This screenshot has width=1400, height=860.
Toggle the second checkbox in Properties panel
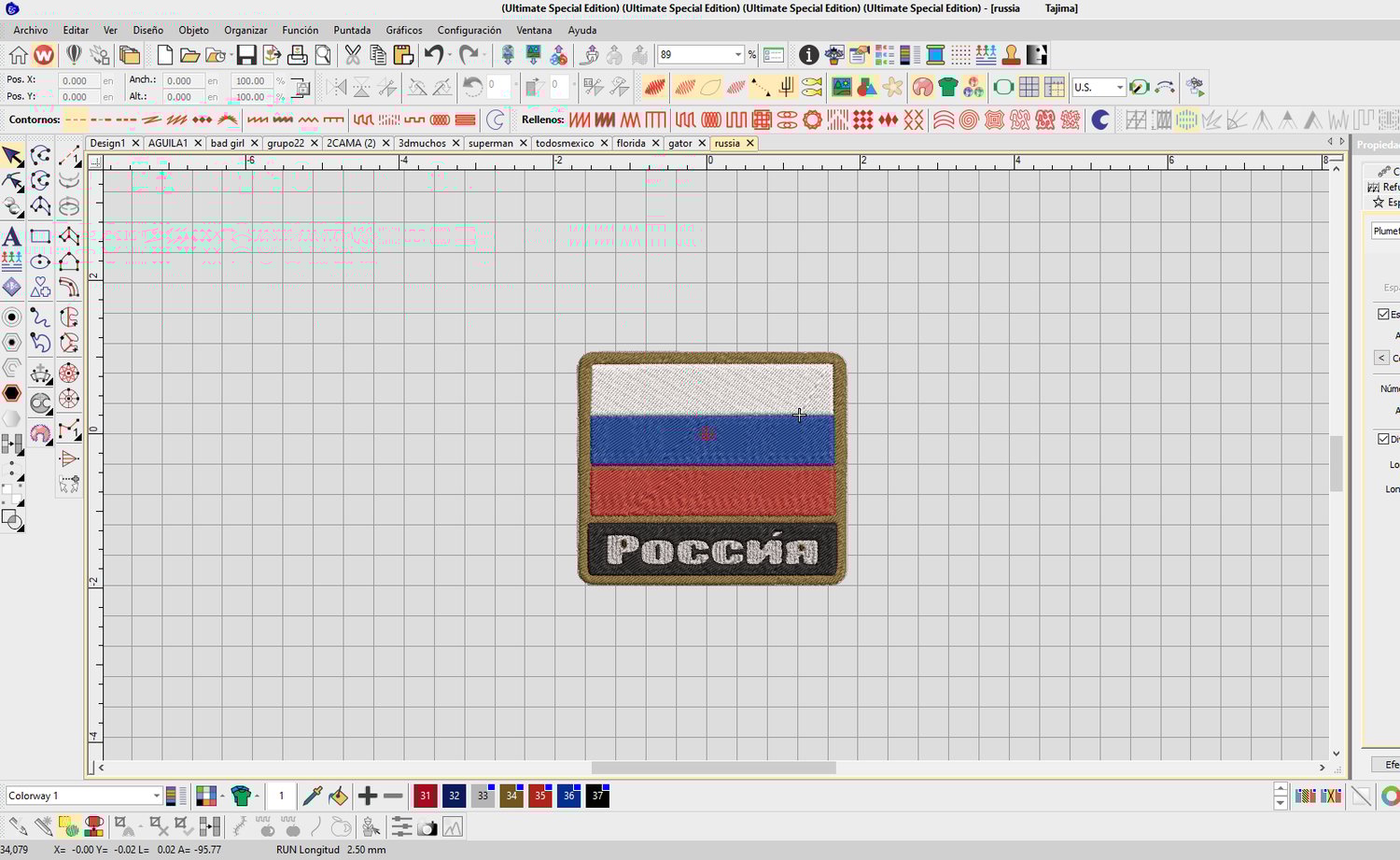pyautogui.click(x=1384, y=439)
